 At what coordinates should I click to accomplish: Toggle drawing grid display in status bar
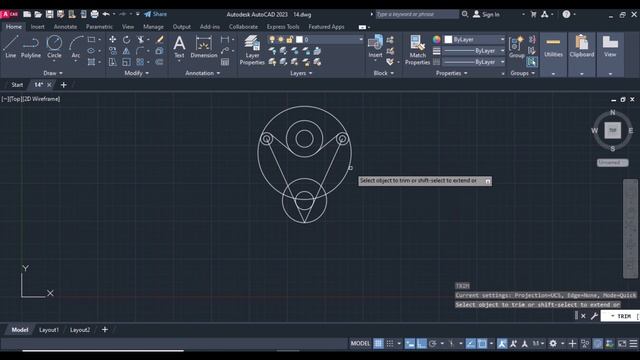(378, 344)
